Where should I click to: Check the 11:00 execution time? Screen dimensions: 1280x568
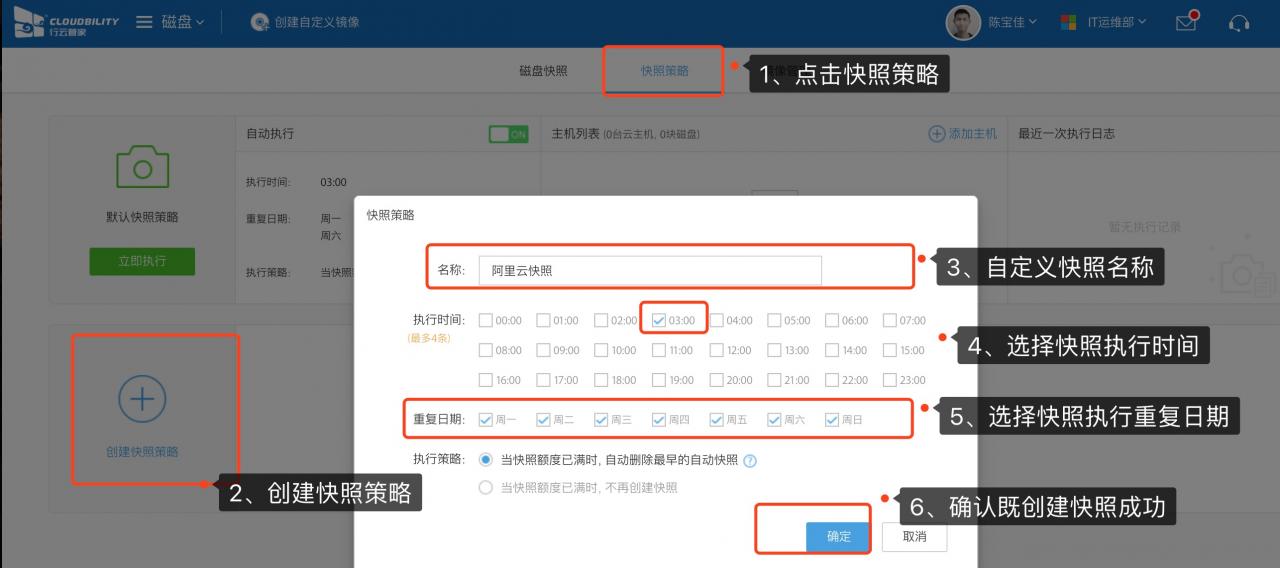tap(659, 351)
